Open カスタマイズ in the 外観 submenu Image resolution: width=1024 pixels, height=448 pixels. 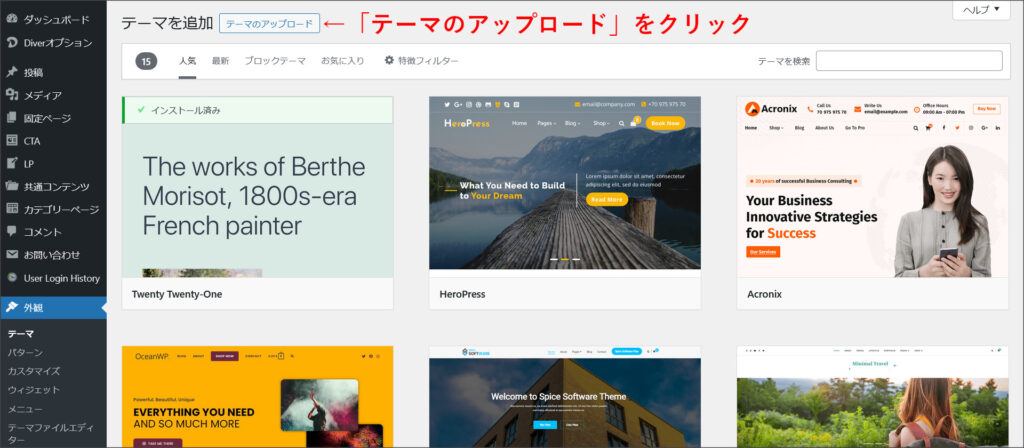[34, 371]
